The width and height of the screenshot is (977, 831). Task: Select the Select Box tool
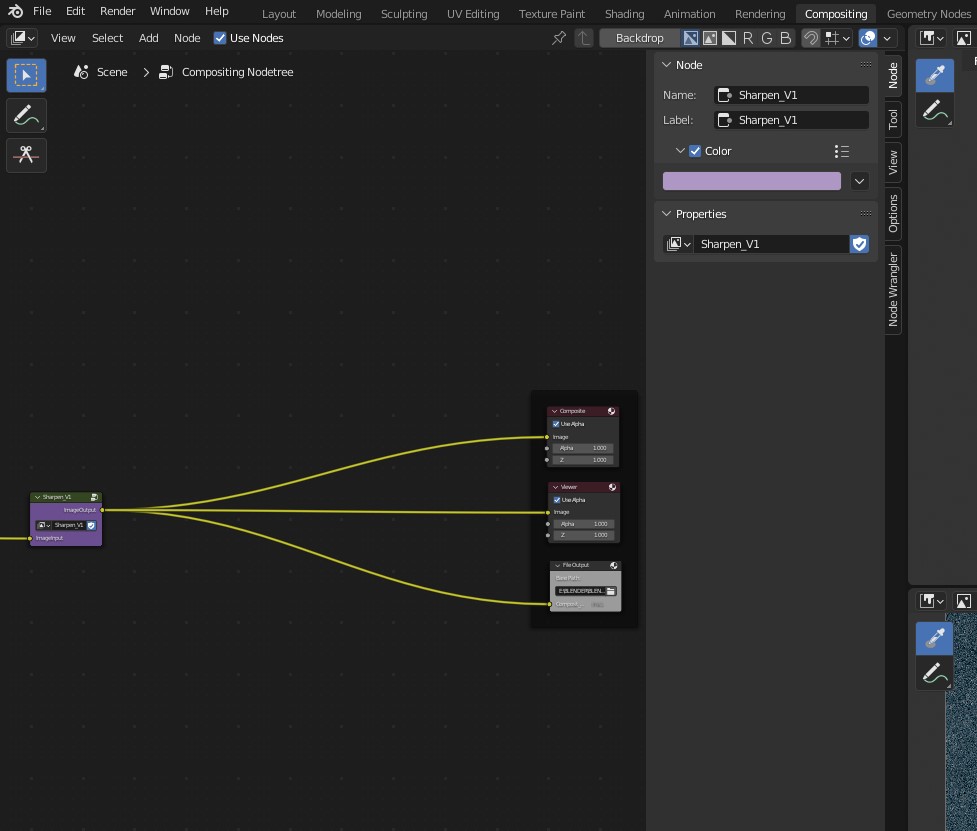pos(26,75)
